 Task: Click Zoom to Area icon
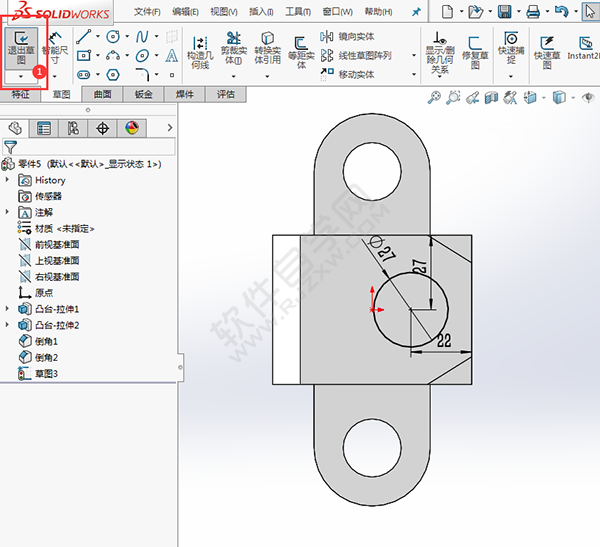pos(453,98)
